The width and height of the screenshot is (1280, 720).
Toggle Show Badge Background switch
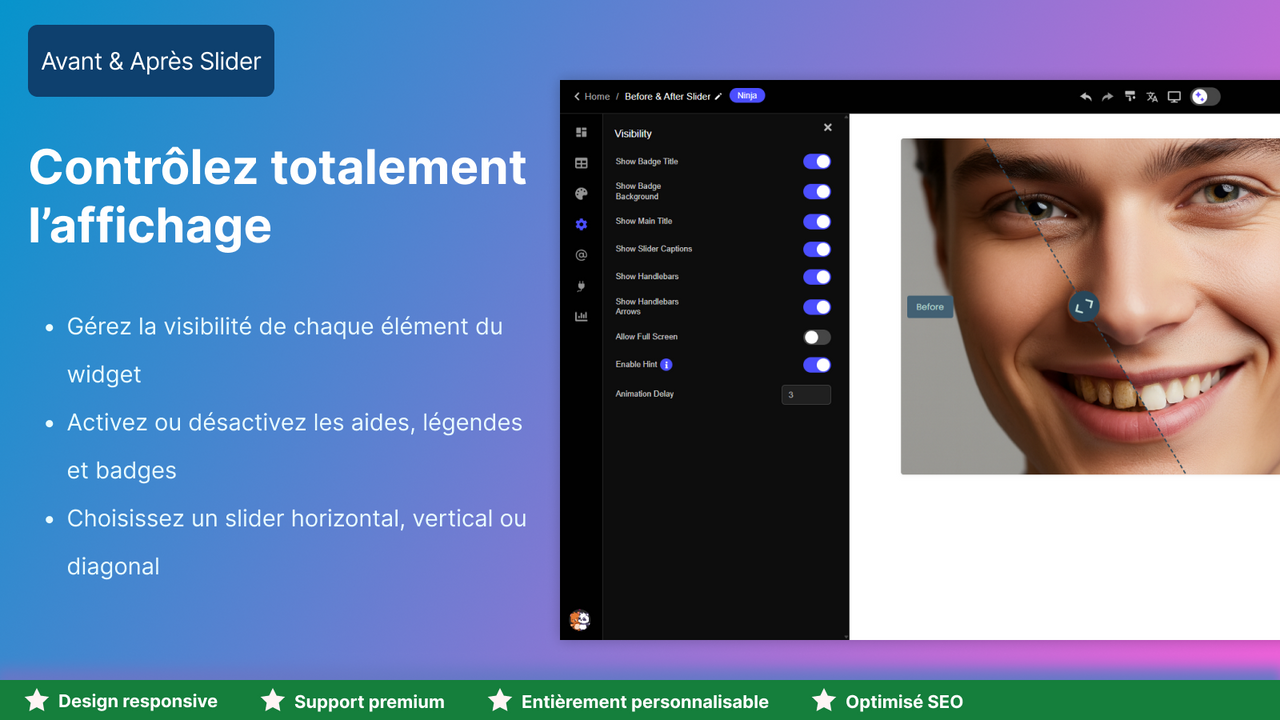point(817,191)
